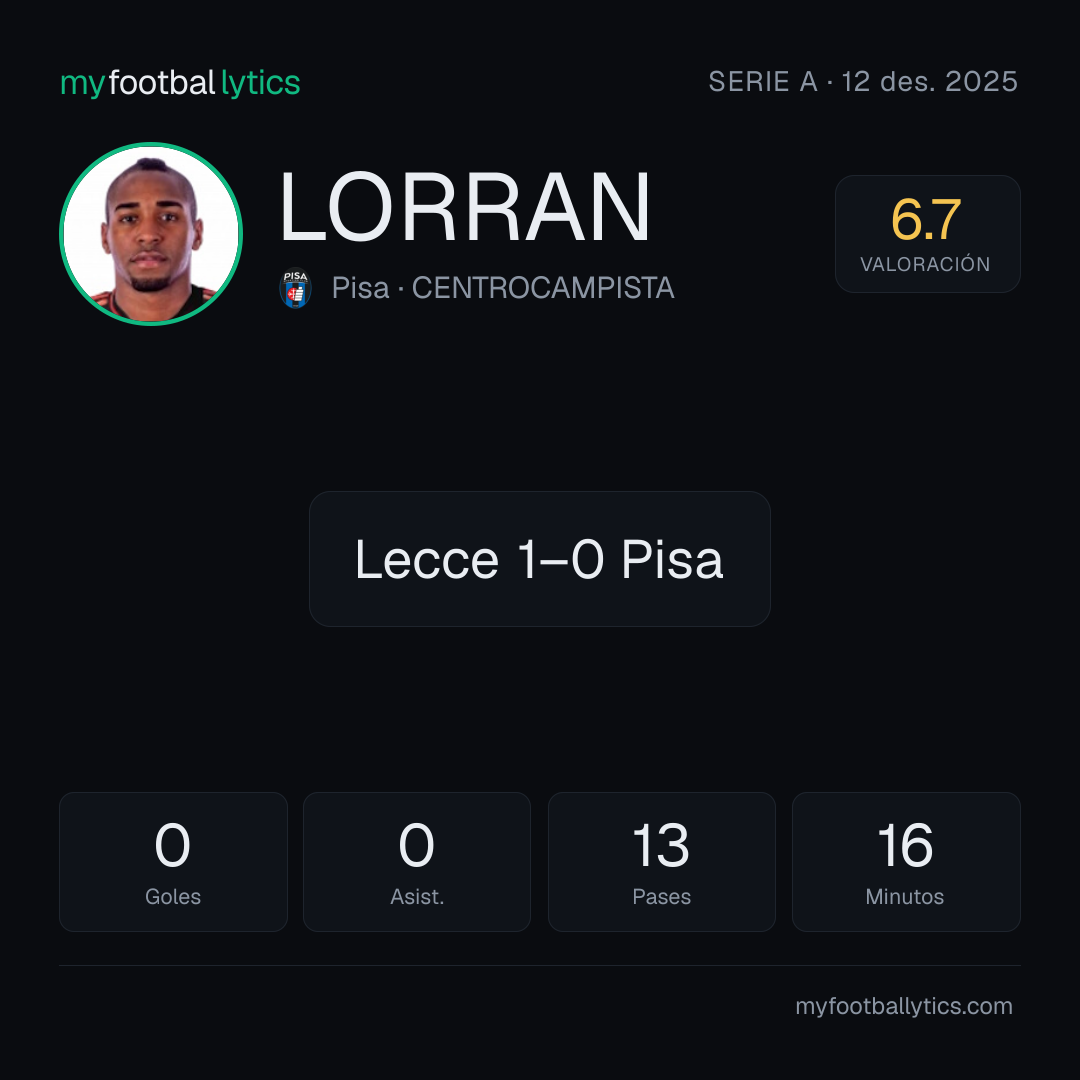Click the SERIE A 12 des. 2025 date
The height and width of the screenshot is (1080, 1080).
(x=863, y=81)
